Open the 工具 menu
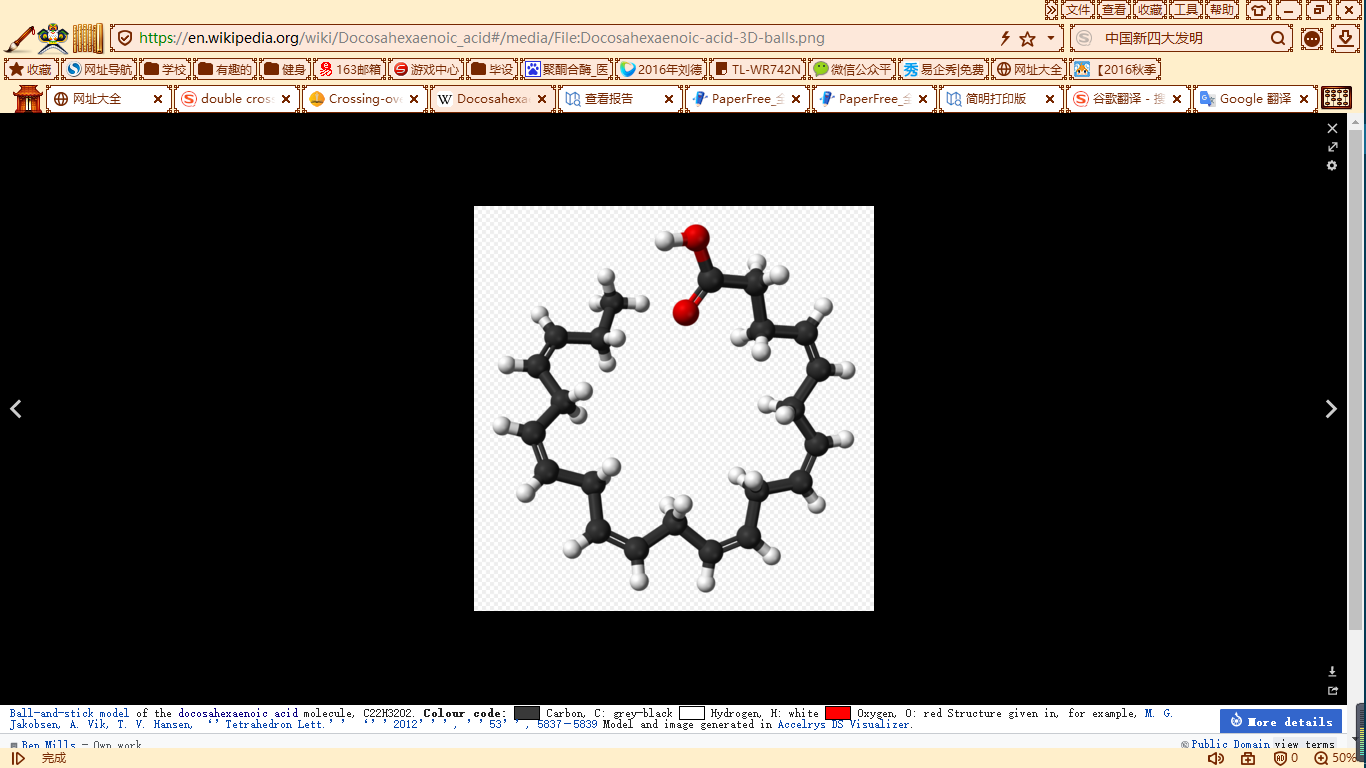Viewport: 1366px width, 768px height. pos(1186,10)
